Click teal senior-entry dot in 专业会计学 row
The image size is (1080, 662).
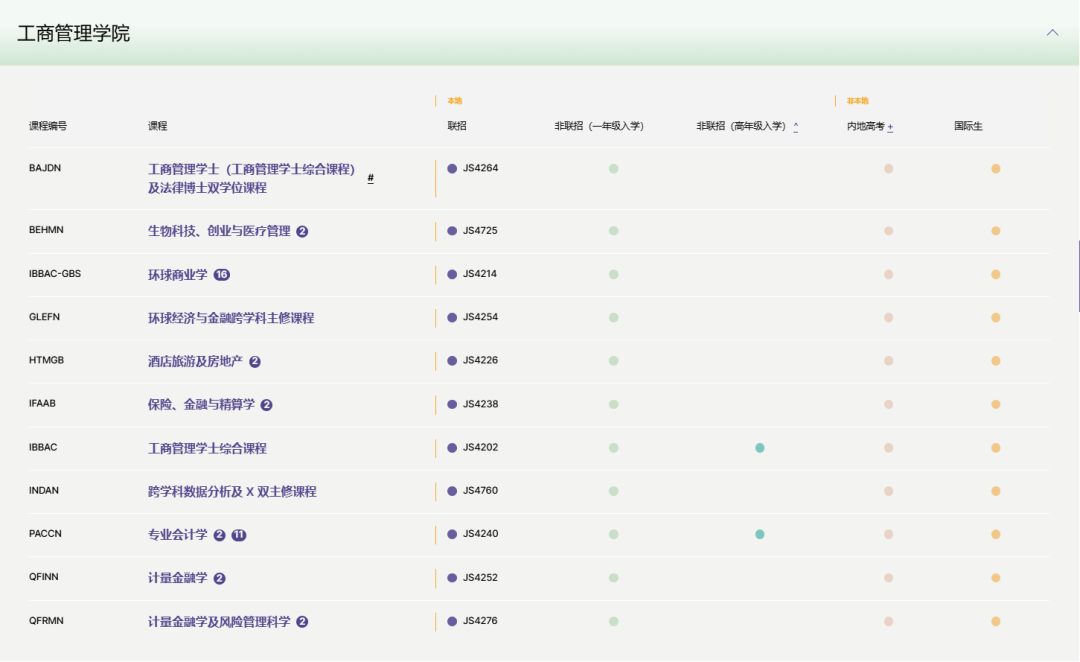760,534
